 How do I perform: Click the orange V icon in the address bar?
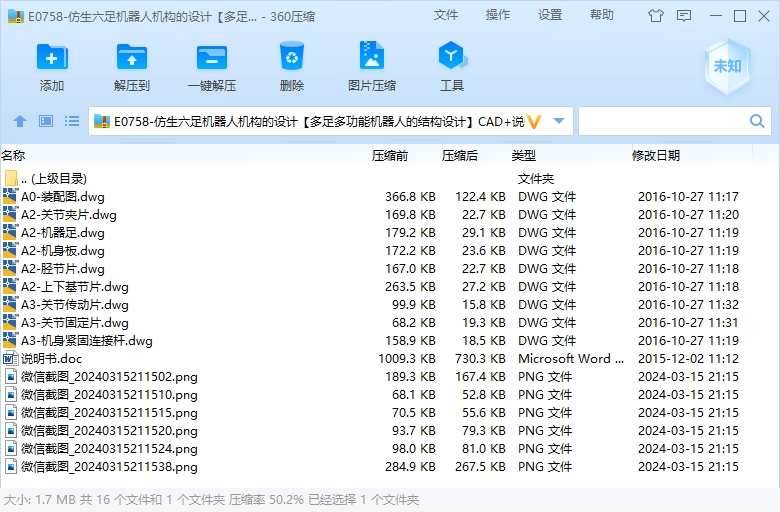coord(534,121)
